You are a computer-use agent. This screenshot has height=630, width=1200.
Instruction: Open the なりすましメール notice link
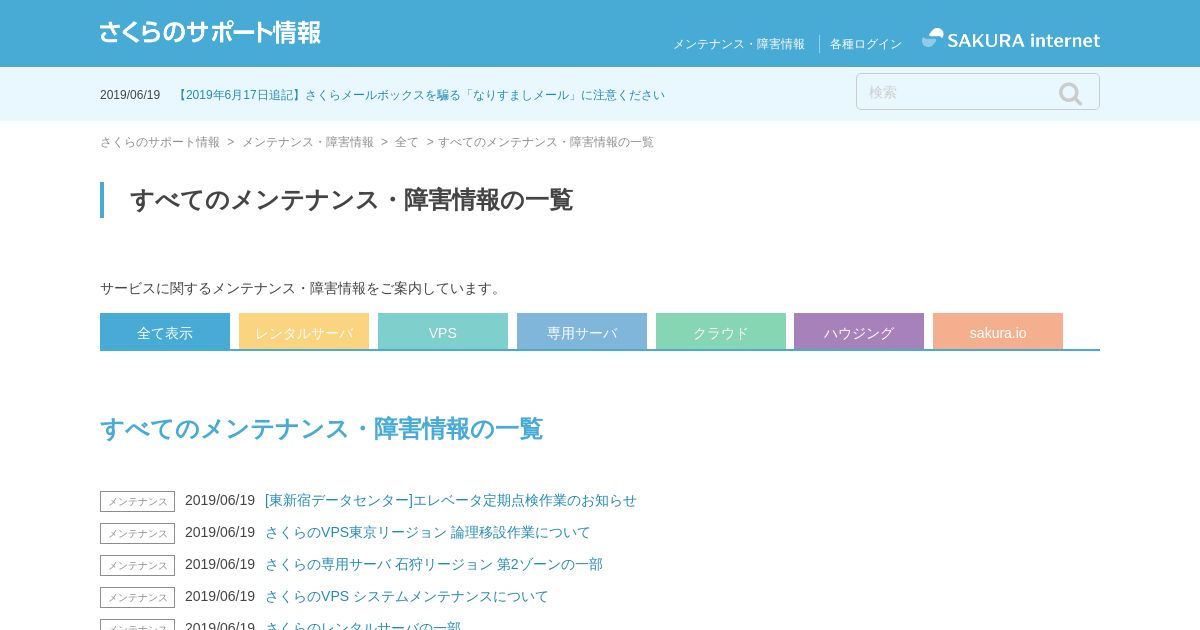pos(419,95)
